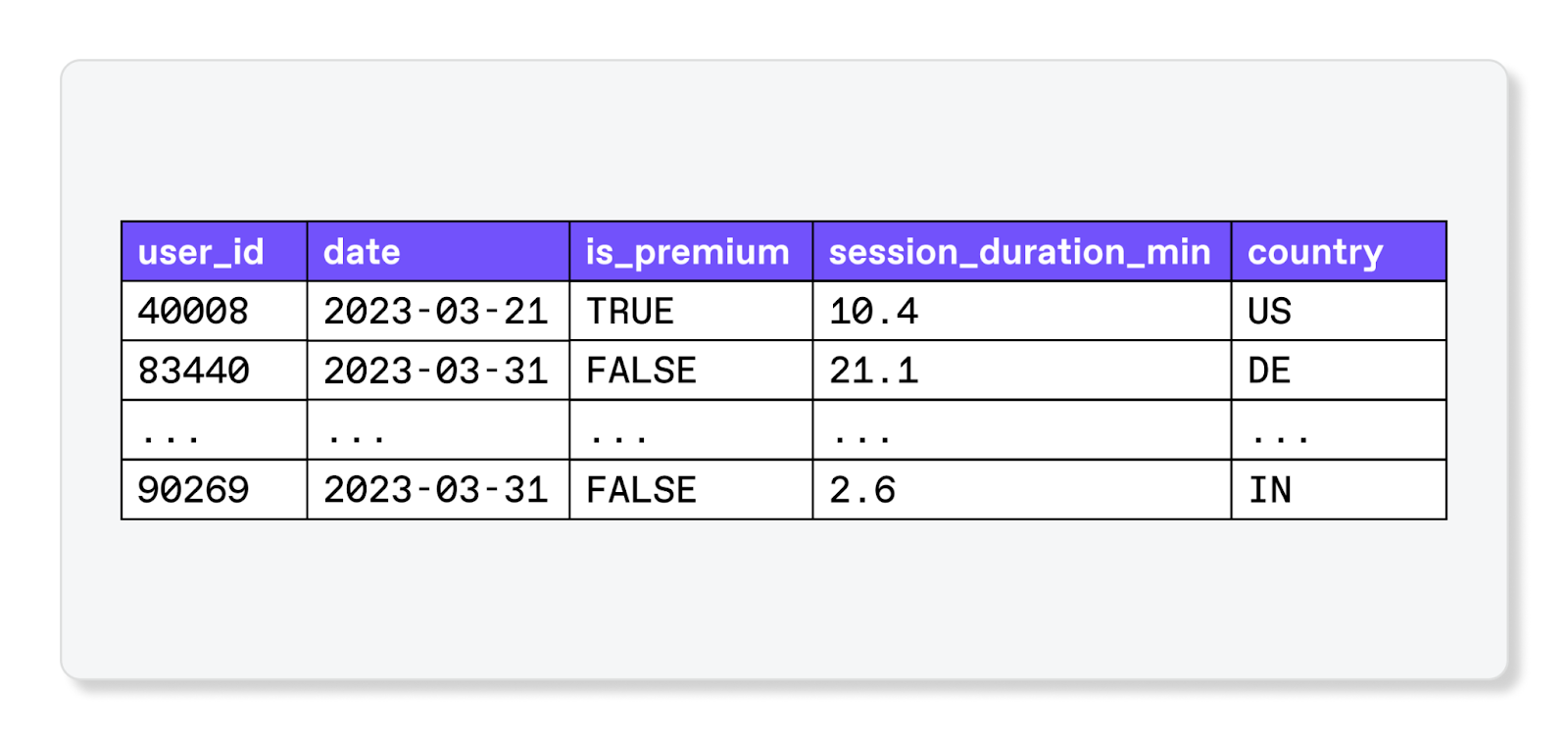Click the cell with user ID 40008

(x=193, y=312)
